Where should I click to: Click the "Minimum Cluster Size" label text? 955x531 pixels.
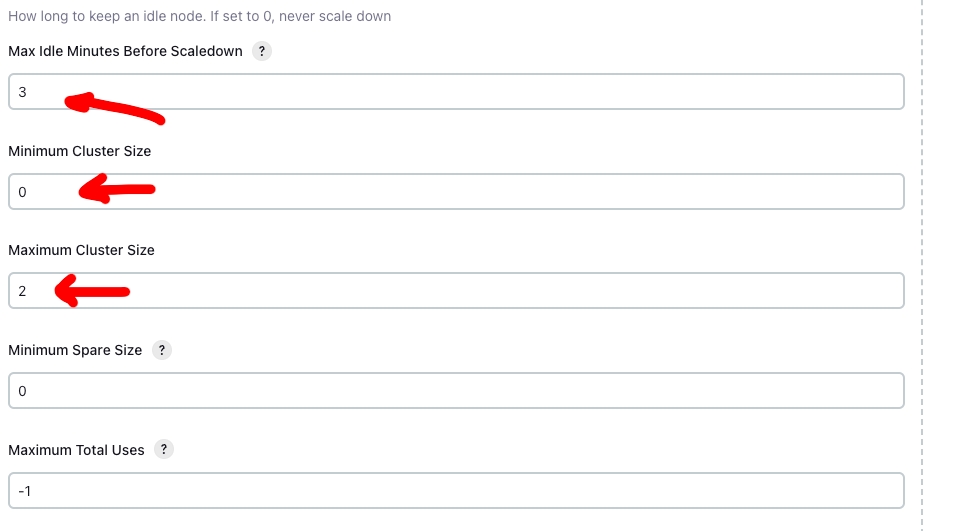[x=80, y=151]
